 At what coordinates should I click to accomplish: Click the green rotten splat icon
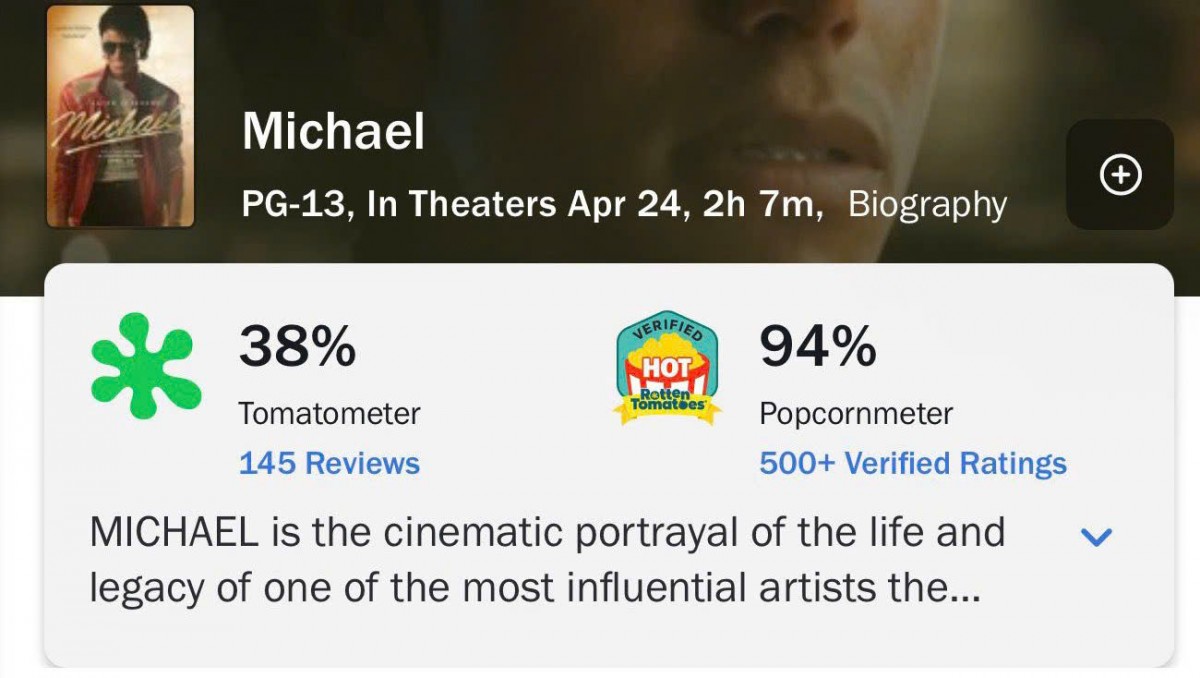[x=146, y=366]
